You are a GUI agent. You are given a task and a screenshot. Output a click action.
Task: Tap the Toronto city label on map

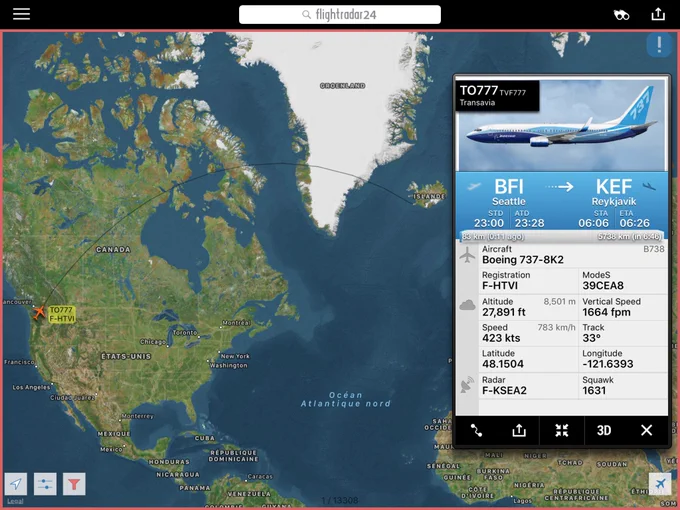(185, 333)
